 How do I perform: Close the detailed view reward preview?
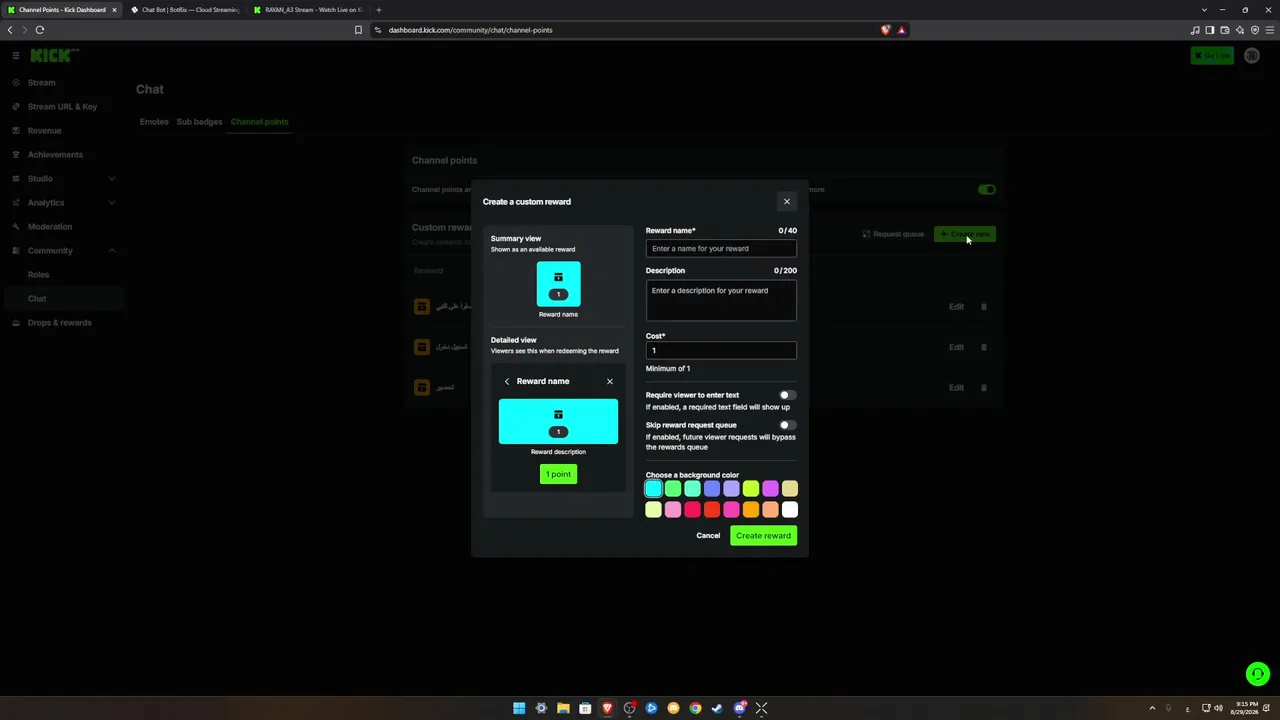(x=610, y=381)
